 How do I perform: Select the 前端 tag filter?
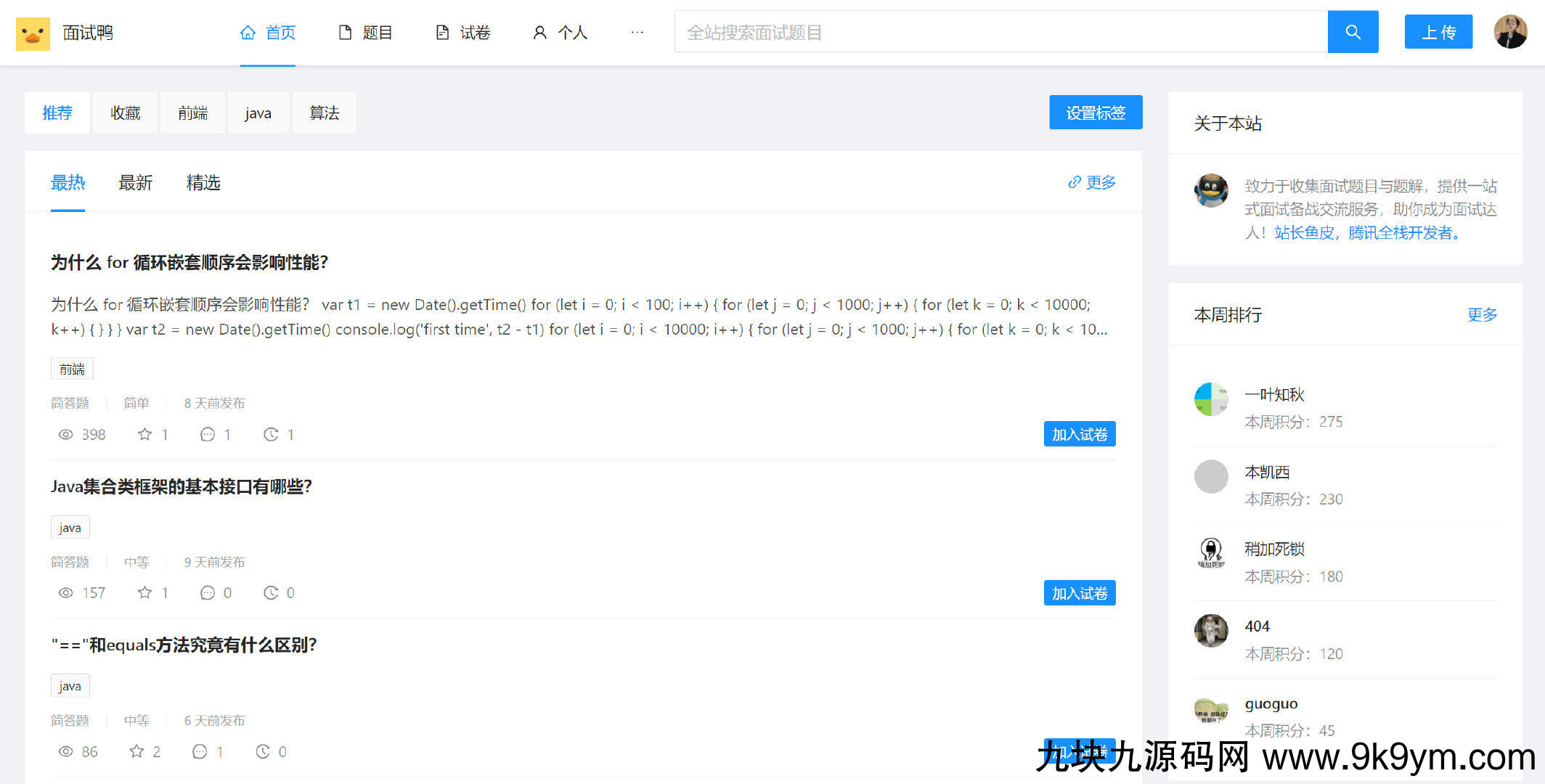coord(192,113)
